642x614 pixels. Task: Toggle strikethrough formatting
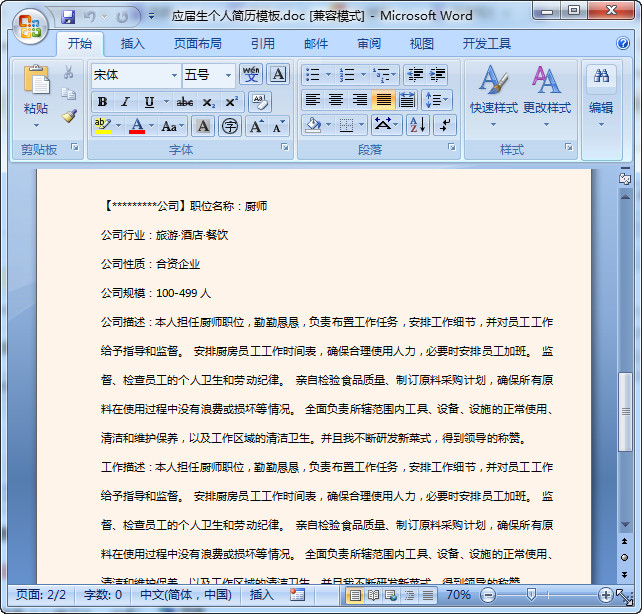[x=185, y=102]
